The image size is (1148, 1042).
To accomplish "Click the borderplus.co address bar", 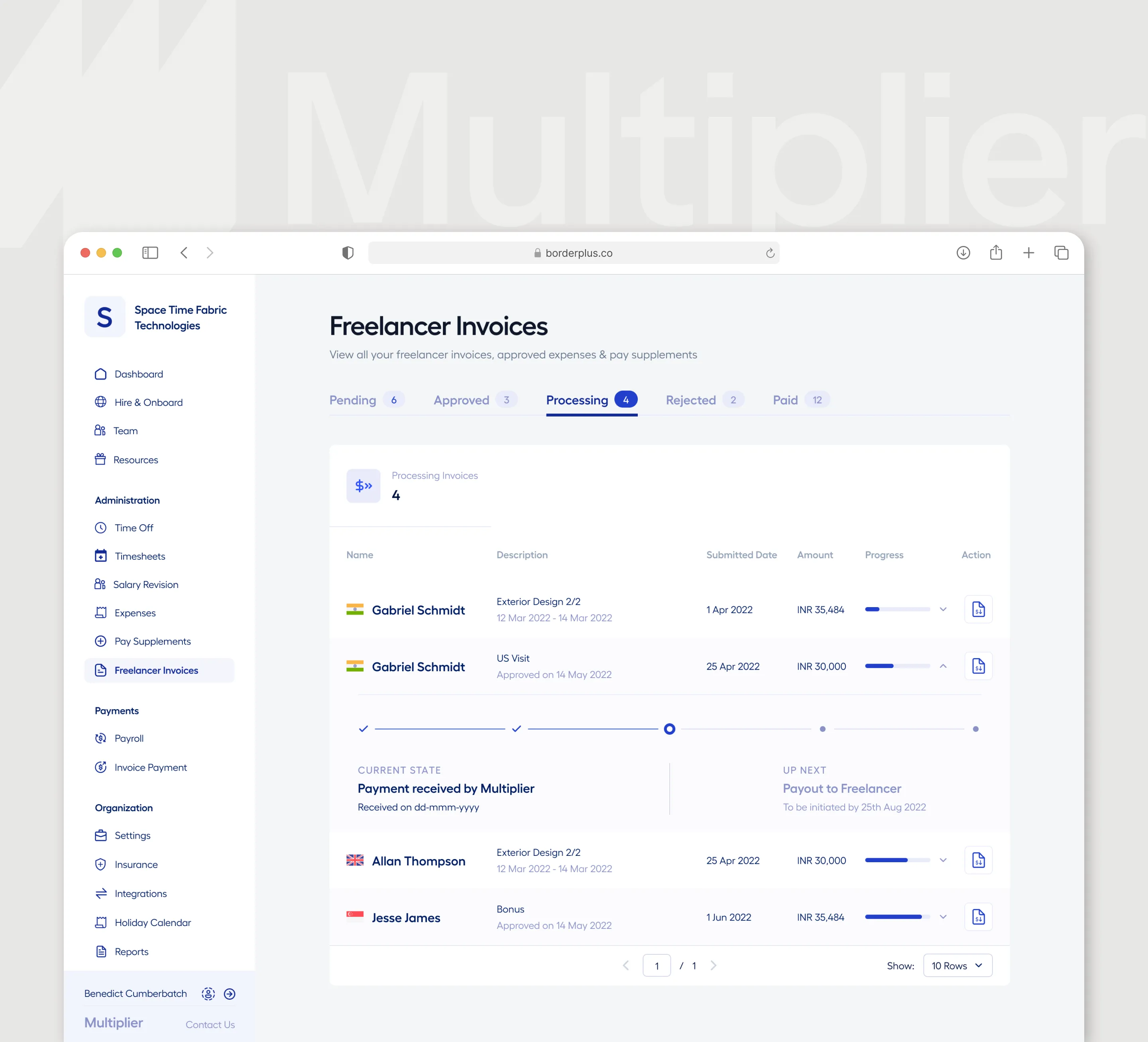I will (574, 253).
